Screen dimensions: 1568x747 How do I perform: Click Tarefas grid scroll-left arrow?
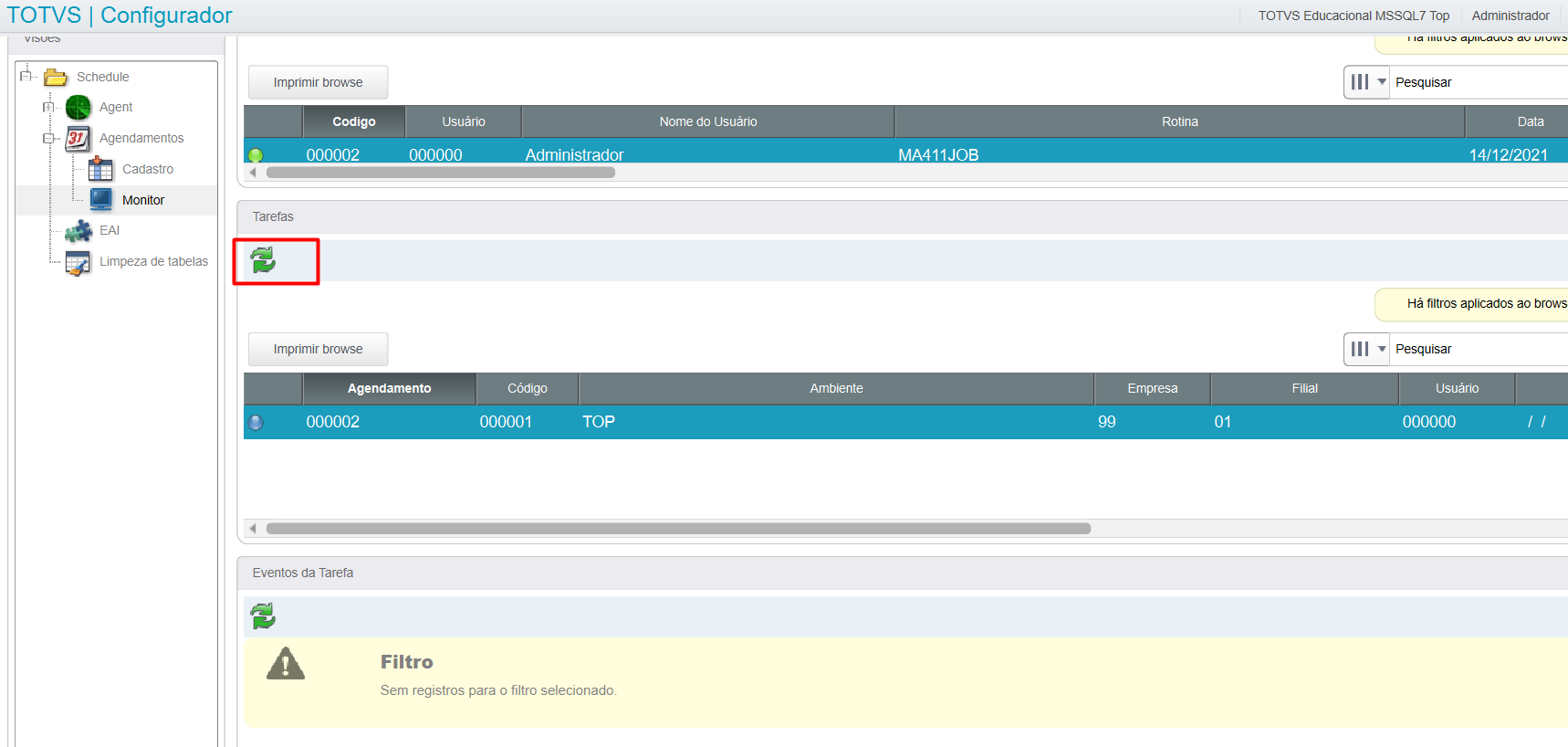pos(253,529)
